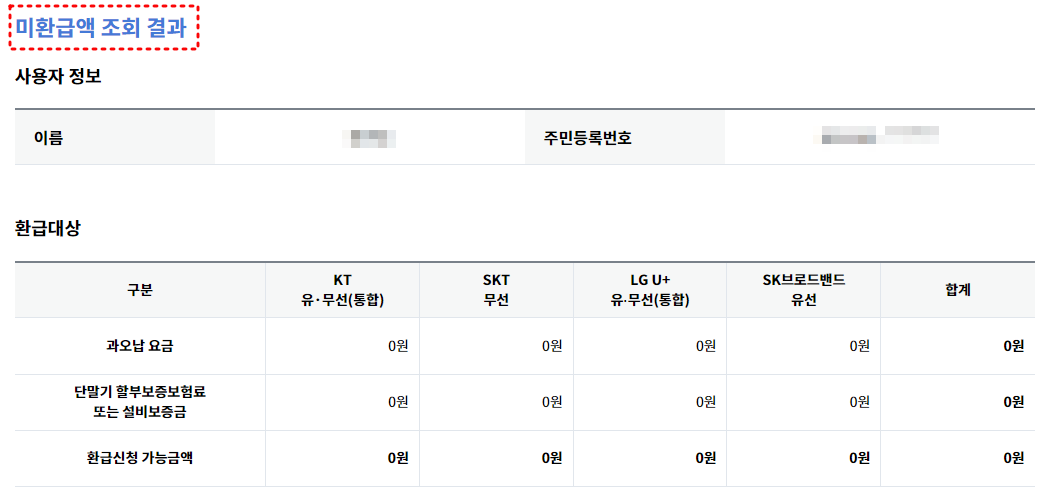Select the 사용자 정보 section title
Screen dimensions: 1042x495
click(x=58, y=76)
